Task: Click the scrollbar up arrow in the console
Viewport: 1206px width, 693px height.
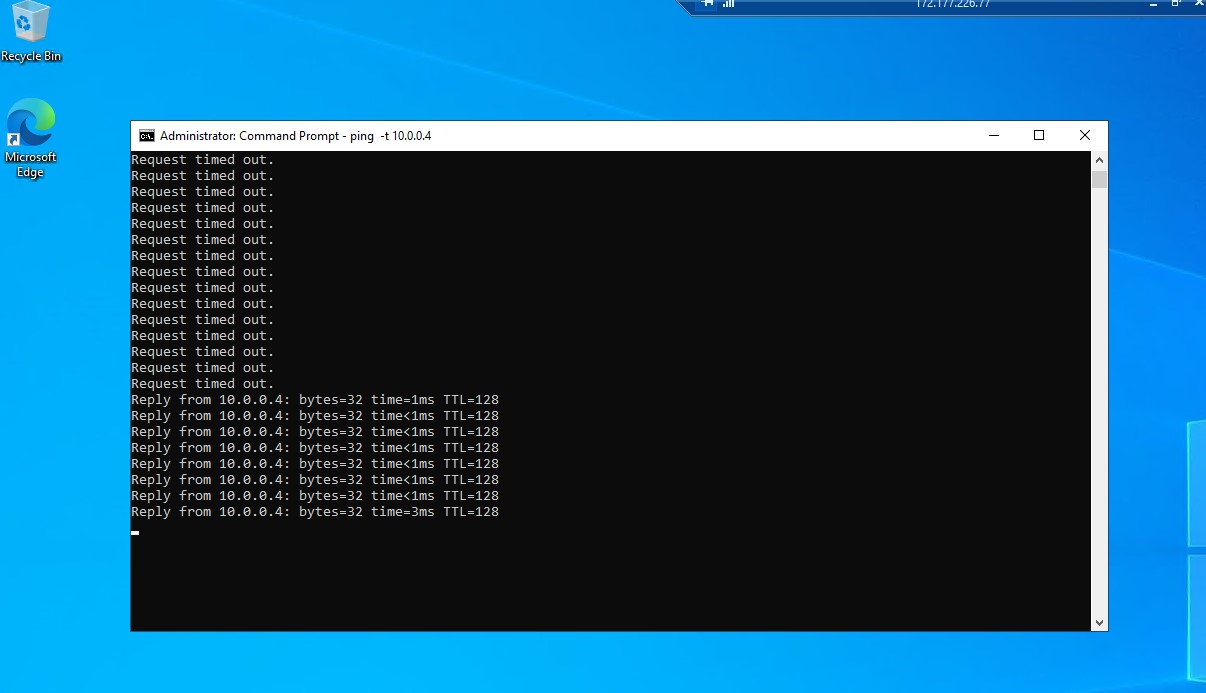Action: (x=1099, y=158)
